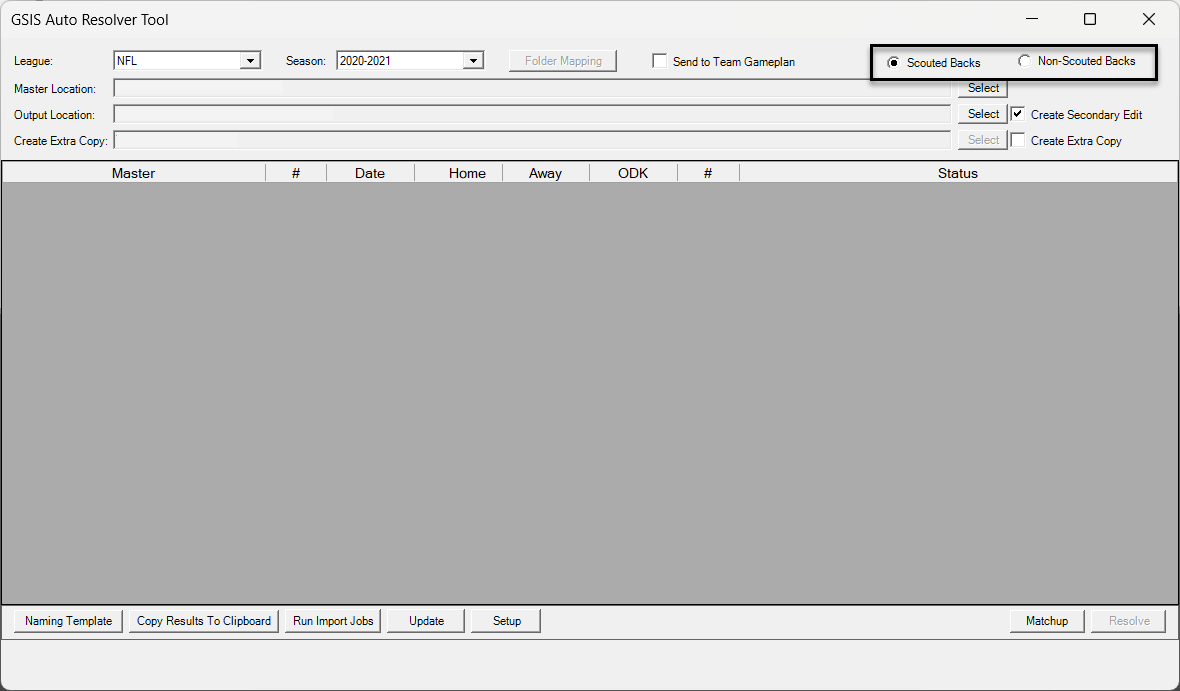Viewport: 1180px width, 691px height.
Task: Click Select for Output Location
Action: (x=983, y=114)
